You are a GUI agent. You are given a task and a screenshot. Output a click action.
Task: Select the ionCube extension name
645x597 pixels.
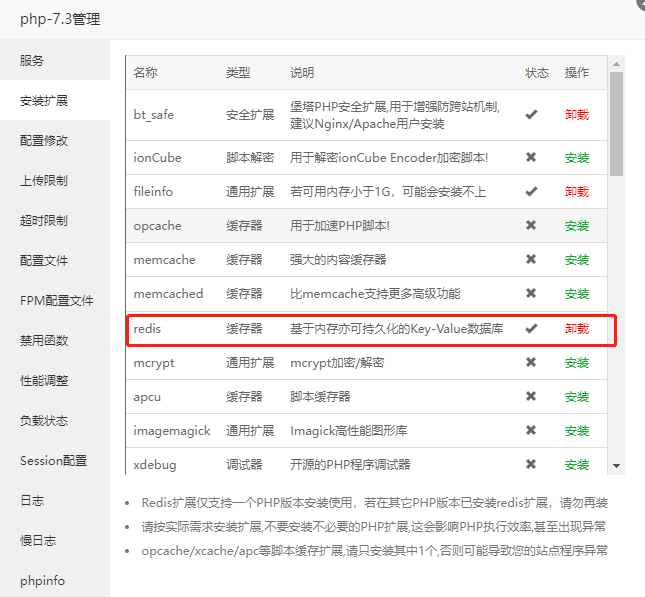[157, 158]
